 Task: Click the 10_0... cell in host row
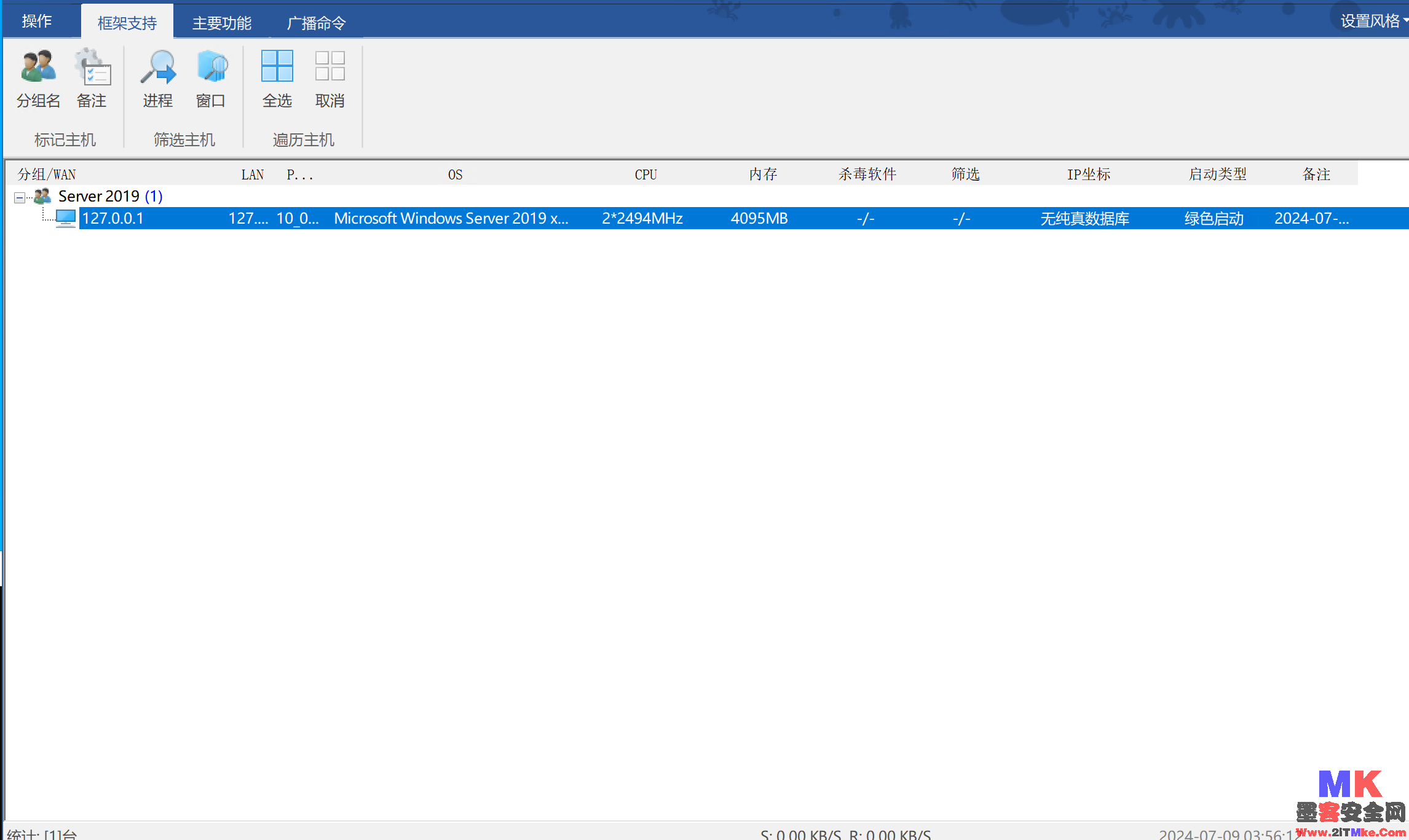(x=298, y=218)
